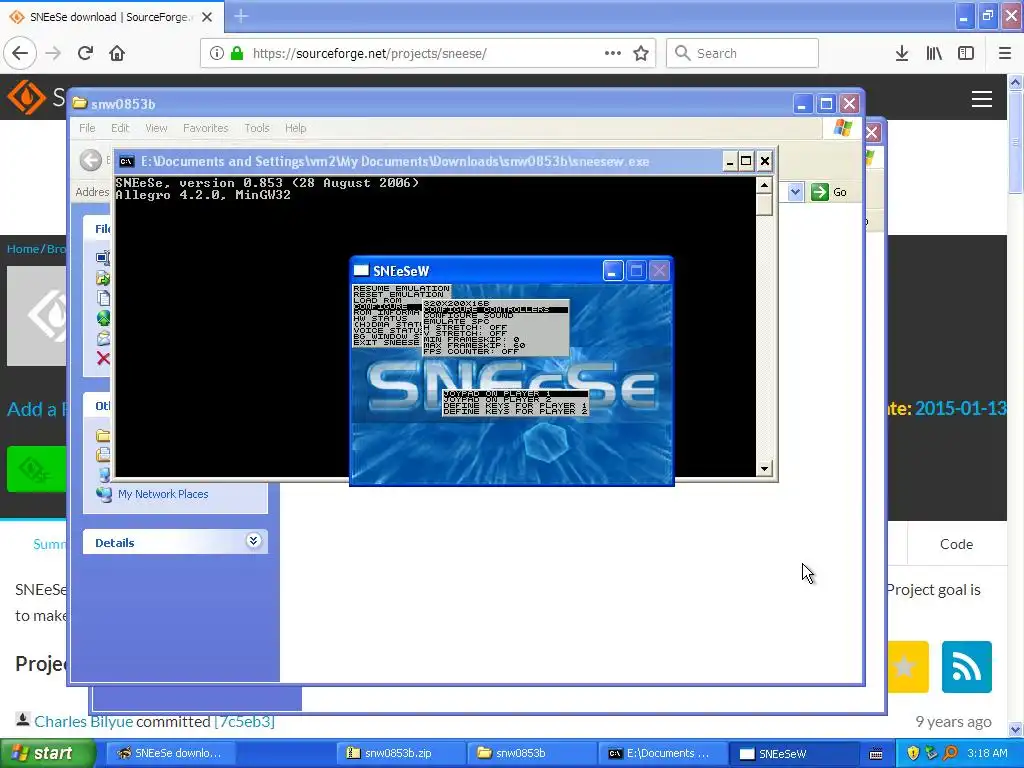Open SourceForge site hamburger menu
The width and height of the screenshot is (1024, 768).
[x=982, y=99]
